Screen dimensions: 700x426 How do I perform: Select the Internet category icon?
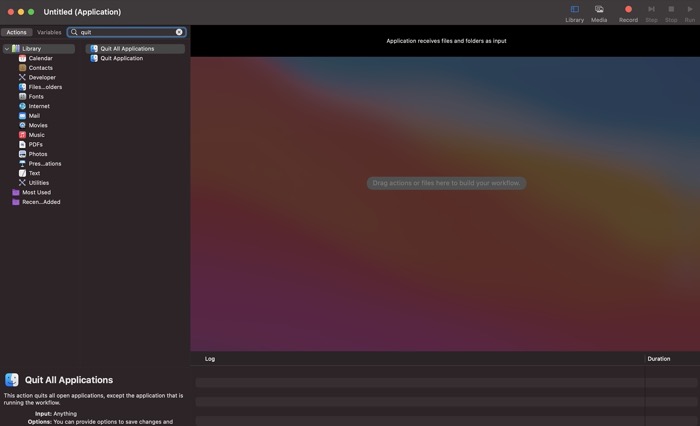(x=22, y=106)
